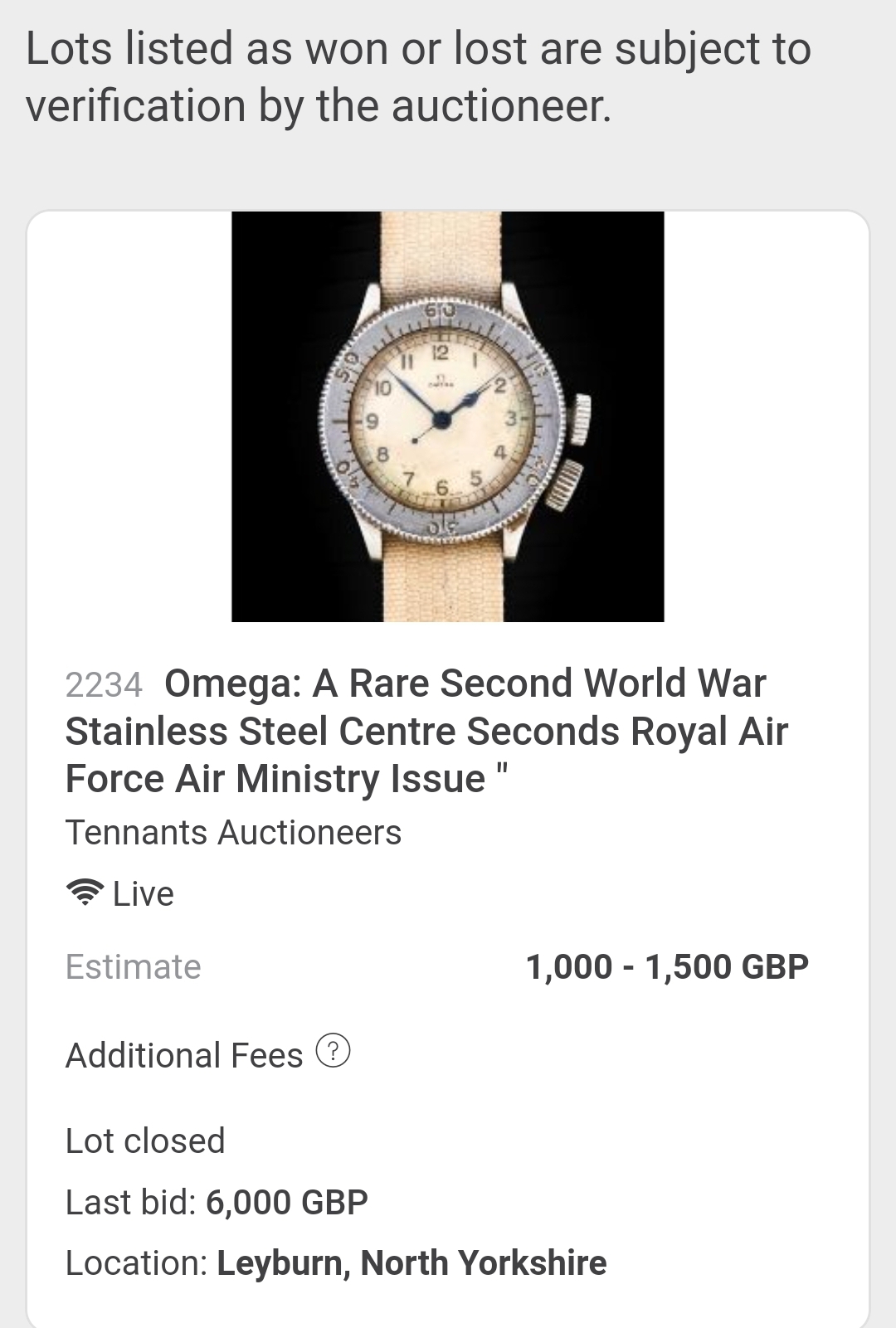Visit the Tennants Auctioneers page
This screenshot has width=896, height=1328.
[x=233, y=832]
